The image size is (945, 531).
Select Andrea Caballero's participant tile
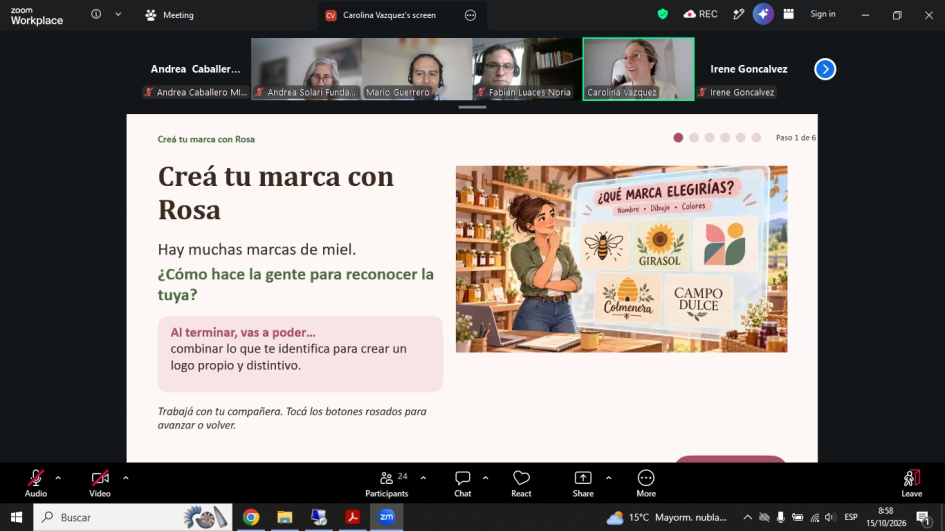pos(195,69)
